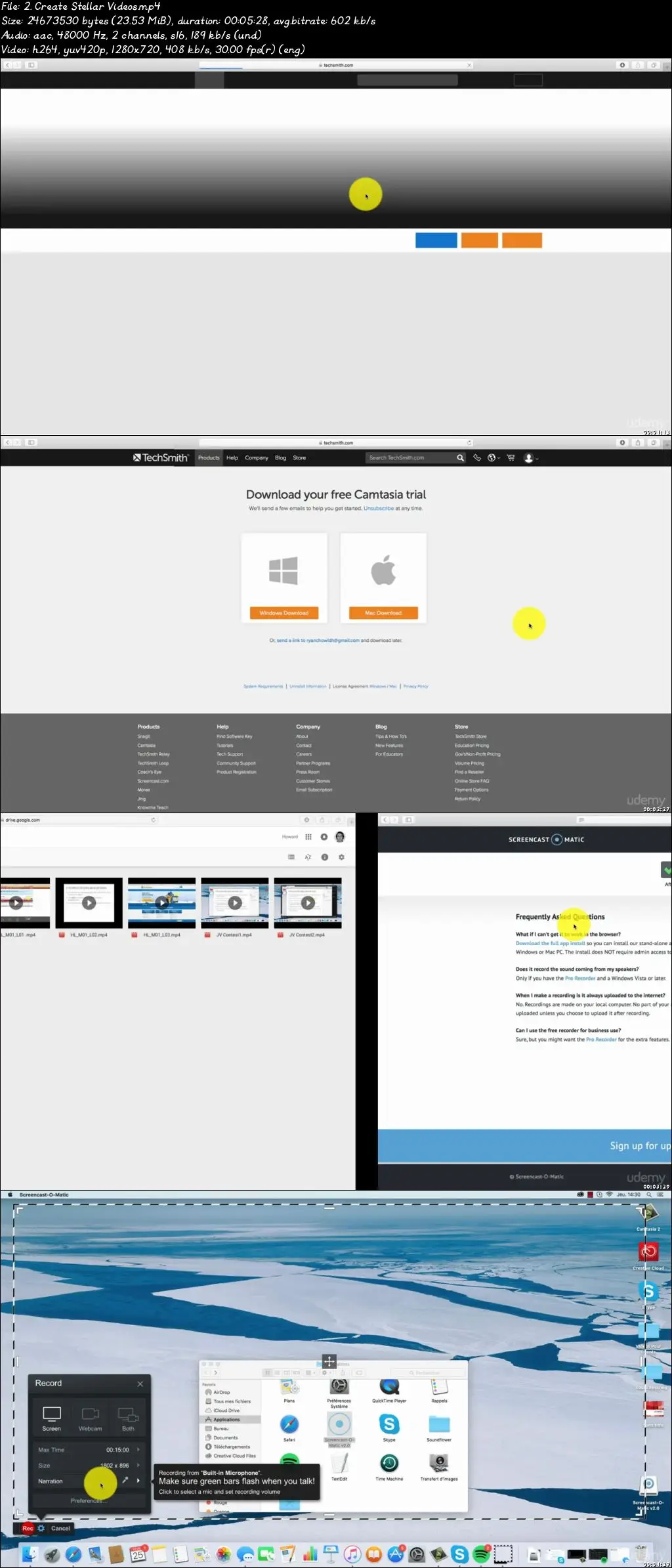
Task: Select Applications in the Finder sidebar
Action: coord(226,1419)
